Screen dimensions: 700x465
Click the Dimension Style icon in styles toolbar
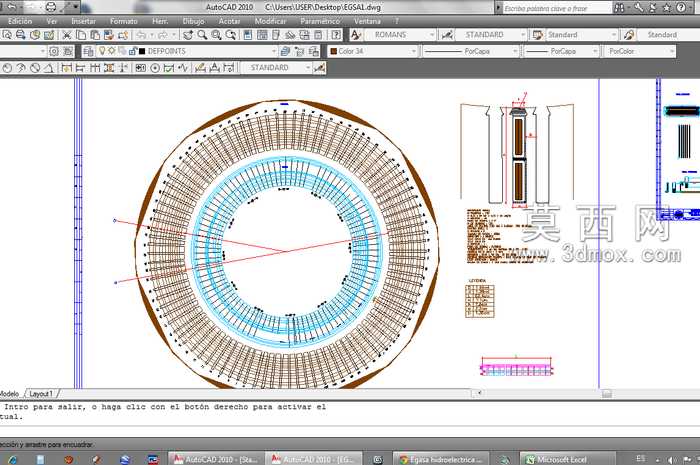(447, 35)
